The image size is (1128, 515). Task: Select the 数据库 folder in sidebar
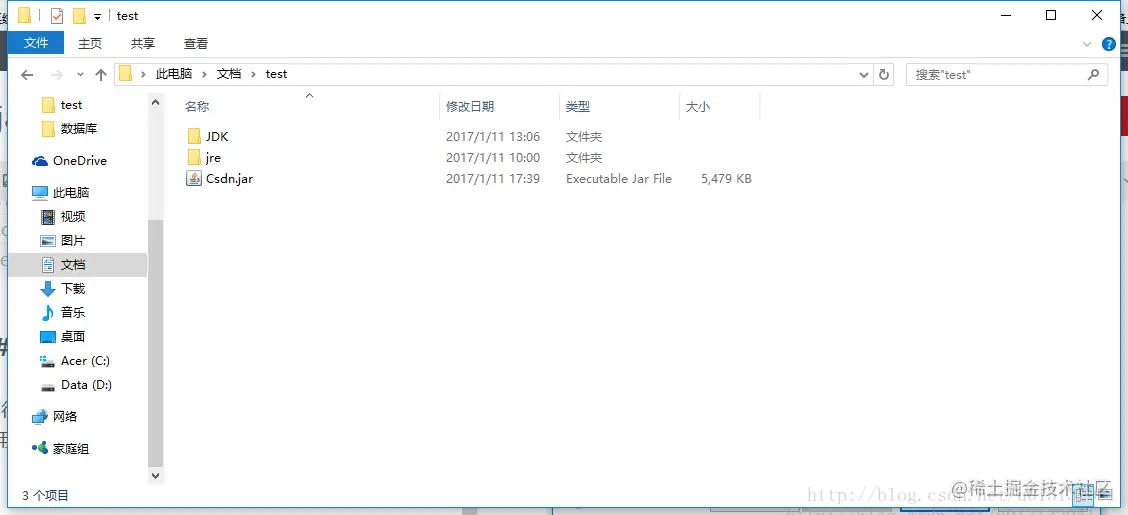click(x=79, y=129)
